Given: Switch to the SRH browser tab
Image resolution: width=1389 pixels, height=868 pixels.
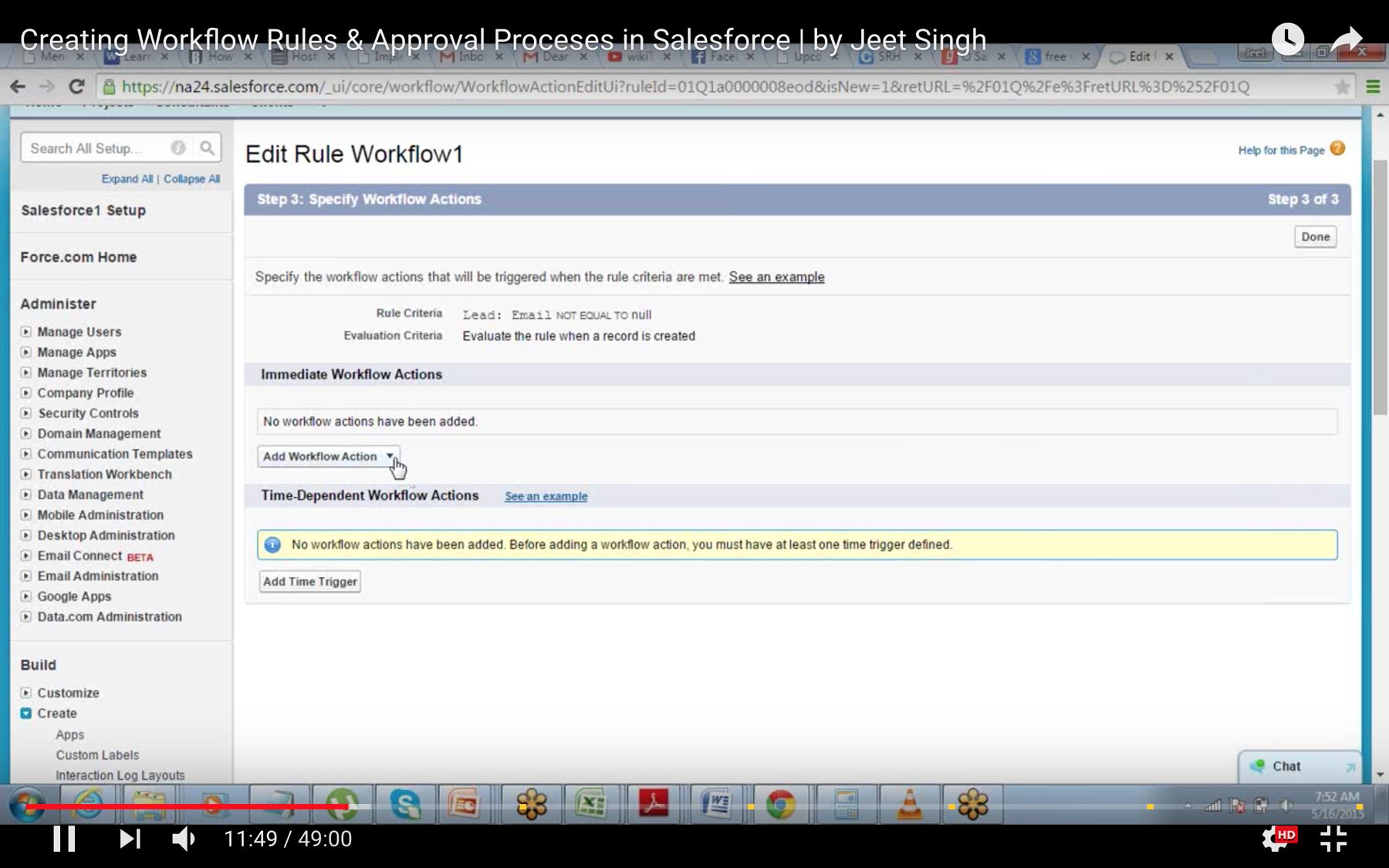Looking at the screenshot, I should (x=889, y=56).
